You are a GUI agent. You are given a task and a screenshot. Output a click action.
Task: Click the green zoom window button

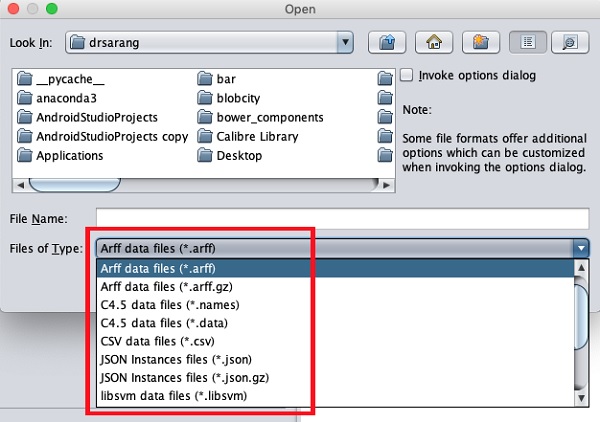tap(52, 8)
